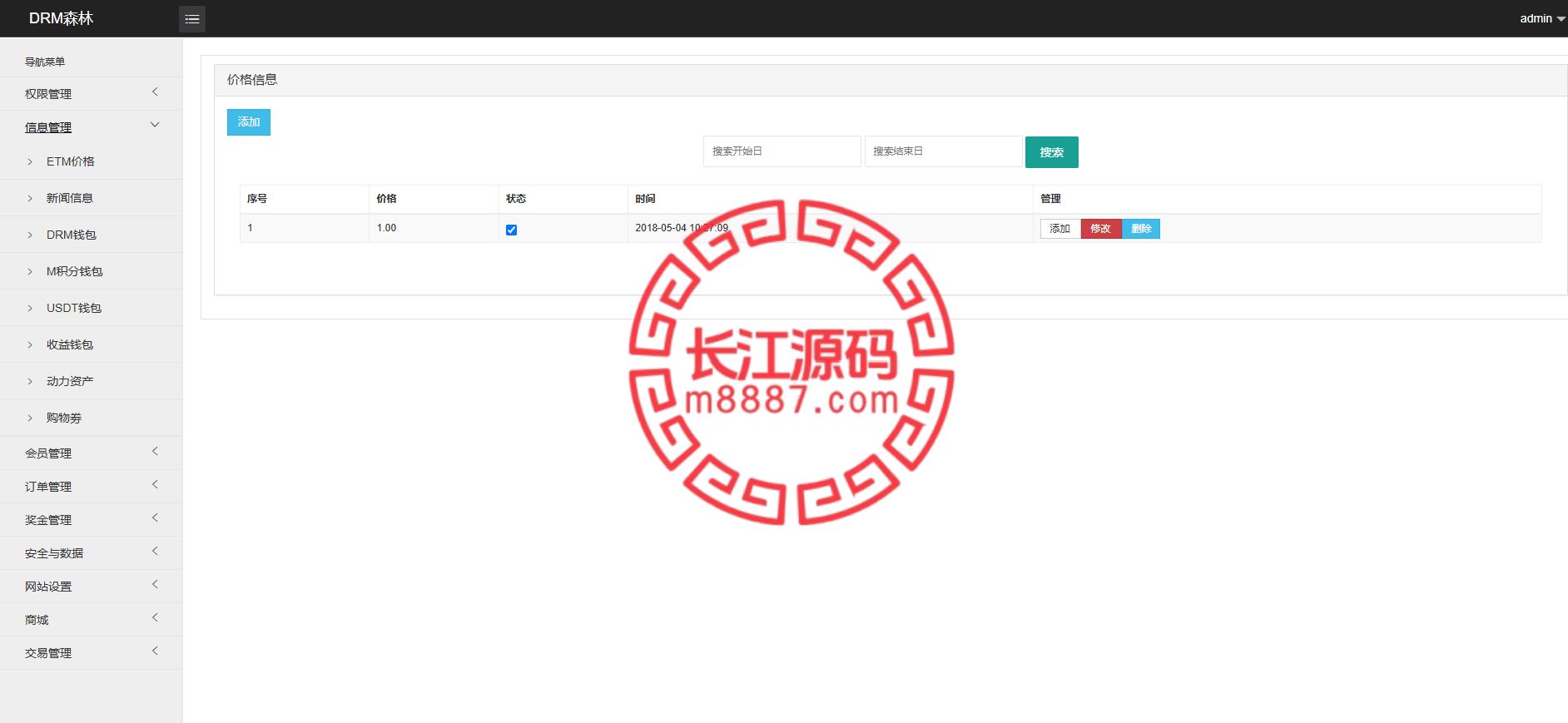Viewport: 1568px width, 723px height.
Task: Toggle the sidebar hamburger menu icon
Action: pyautogui.click(x=192, y=18)
